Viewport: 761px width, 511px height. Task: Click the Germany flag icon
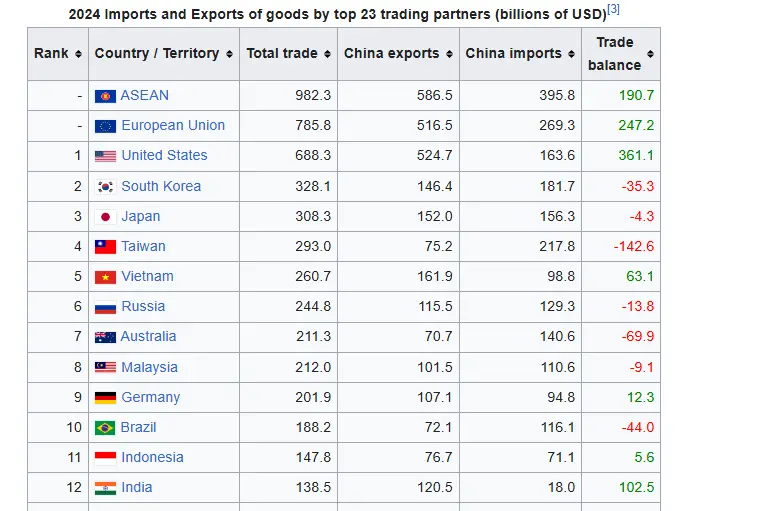point(105,397)
